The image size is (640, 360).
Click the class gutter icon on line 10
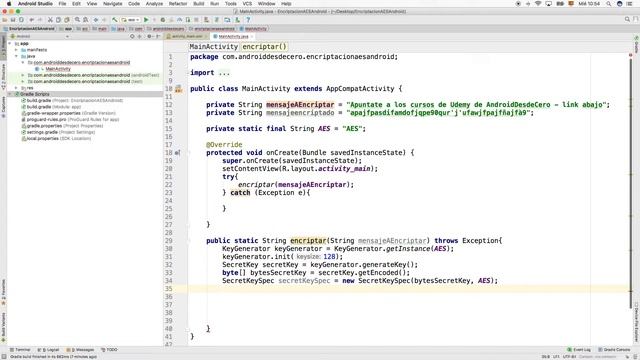178,89
